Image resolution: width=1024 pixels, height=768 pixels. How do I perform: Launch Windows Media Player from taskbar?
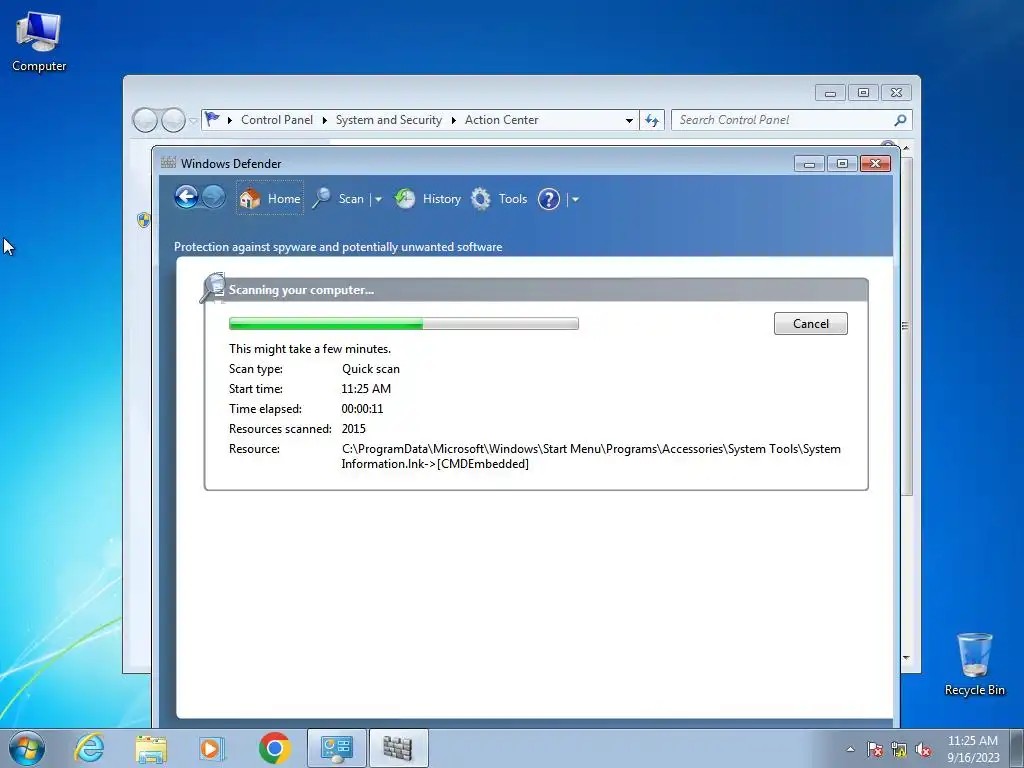[x=212, y=748]
